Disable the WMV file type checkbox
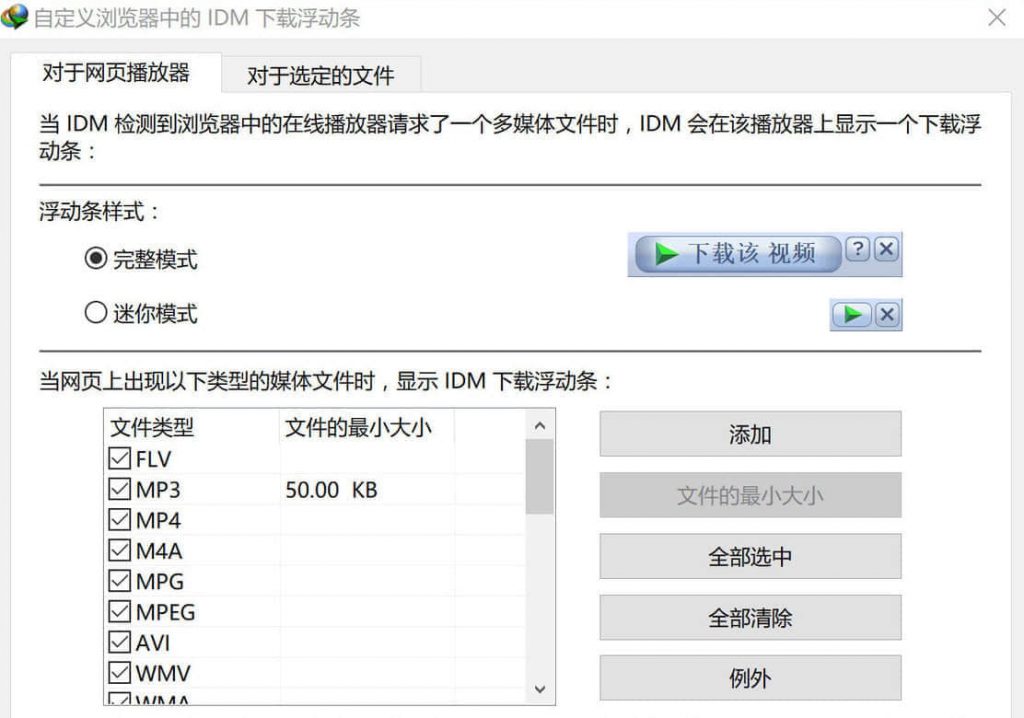The width and height of the screenshot is (1024, 718). 120,671
